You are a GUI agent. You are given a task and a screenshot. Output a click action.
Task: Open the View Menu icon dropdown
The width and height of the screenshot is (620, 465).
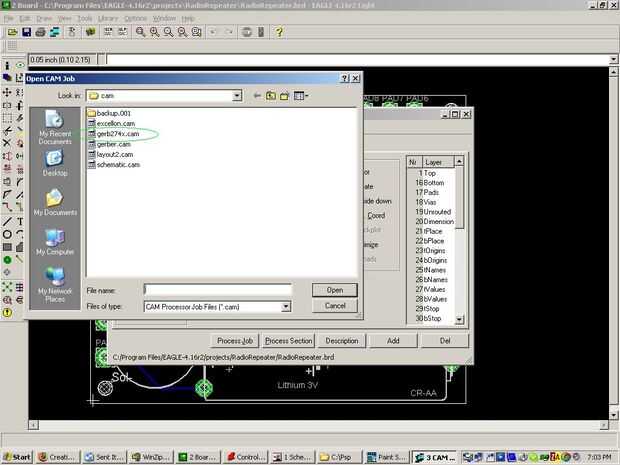coord(300,96)
